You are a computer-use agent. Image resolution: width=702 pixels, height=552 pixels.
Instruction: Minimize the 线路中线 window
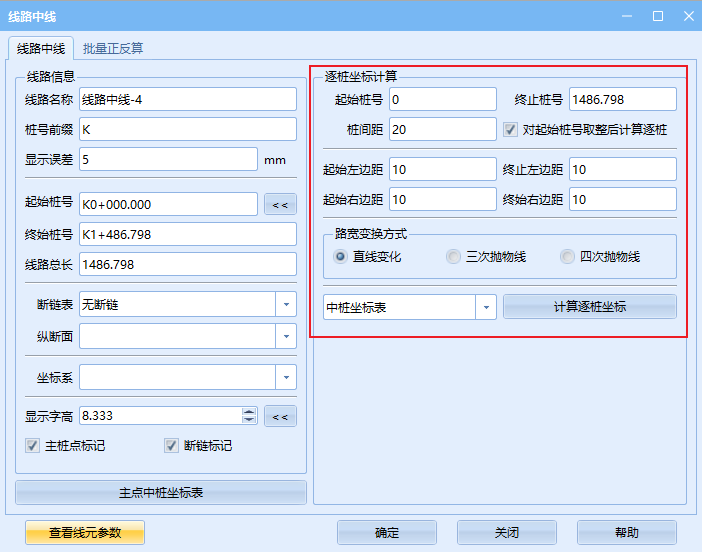[x=627, y=16]
